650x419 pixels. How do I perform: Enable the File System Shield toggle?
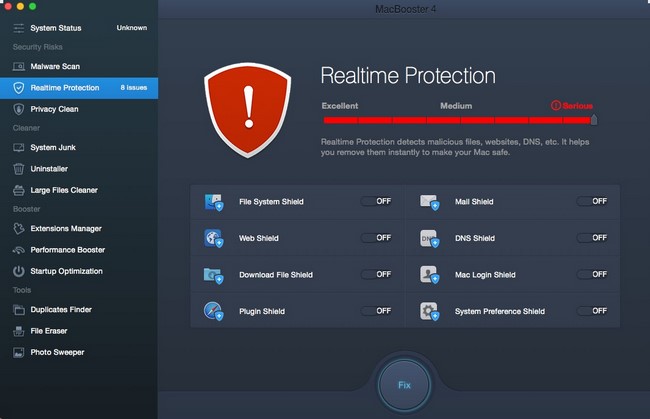[x=376, y=201]
